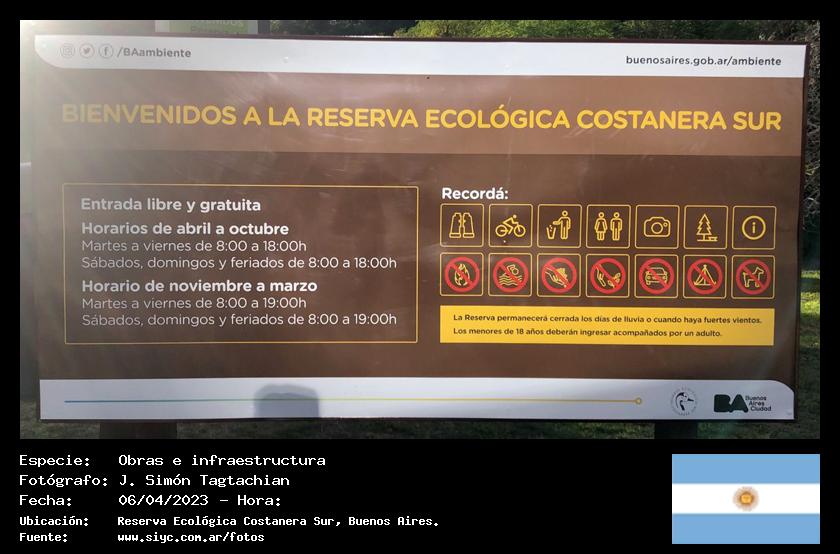Click the yellow rain closure notice banner
Image resolution: width=840 pixels, height=554 pixels.
point(607,325)
